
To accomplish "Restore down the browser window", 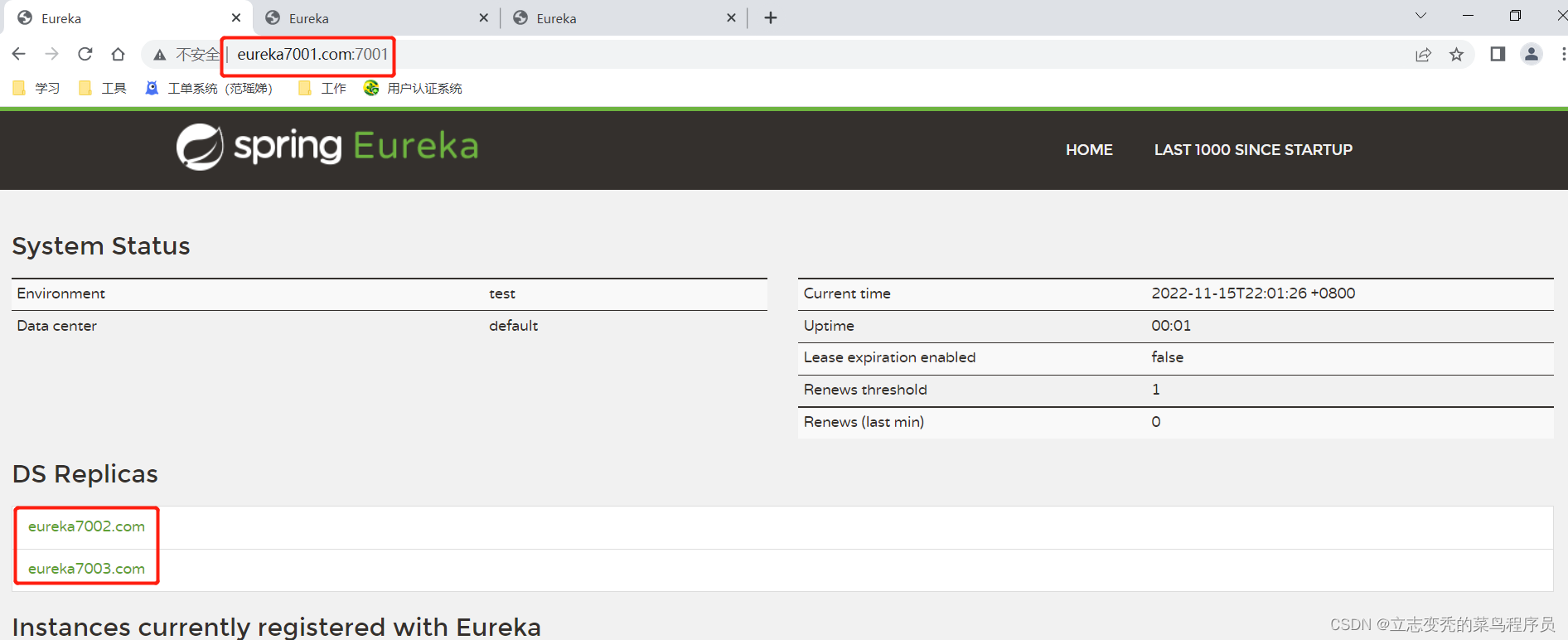I will coord(1515,16).
